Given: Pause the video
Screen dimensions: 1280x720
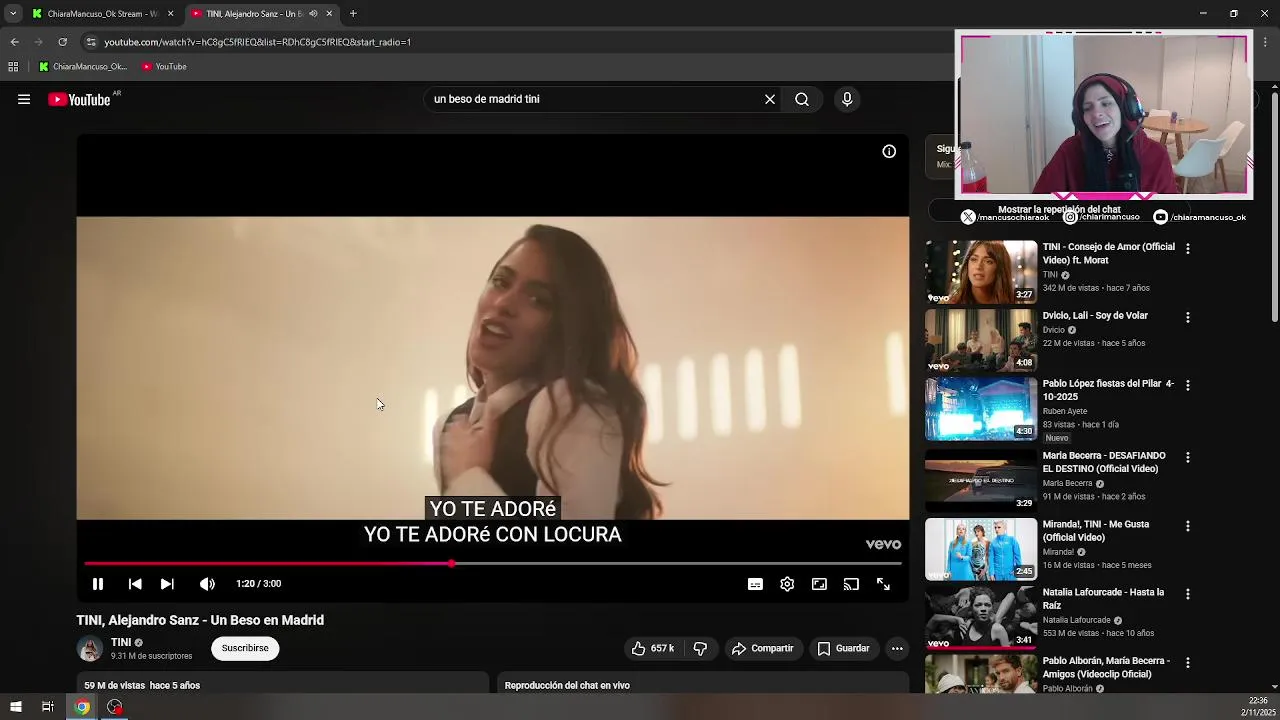Looking at the screenshot, I should pyautogui.click(x=98, y=584).
